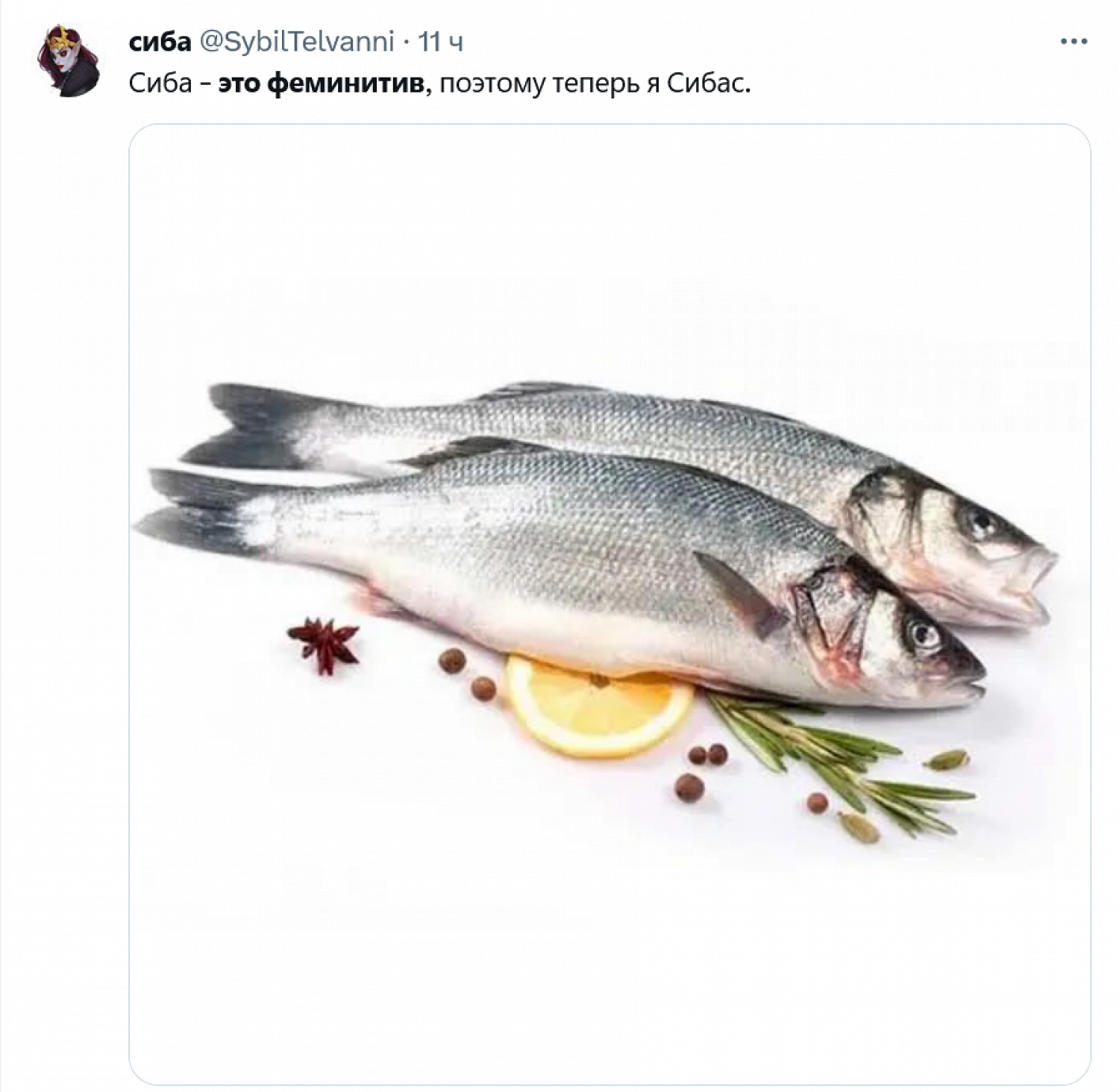Click the word "Сиба" starting the tweet text
The width and height of the screenshot is (1119, 1092).
[x=160, y=84]
